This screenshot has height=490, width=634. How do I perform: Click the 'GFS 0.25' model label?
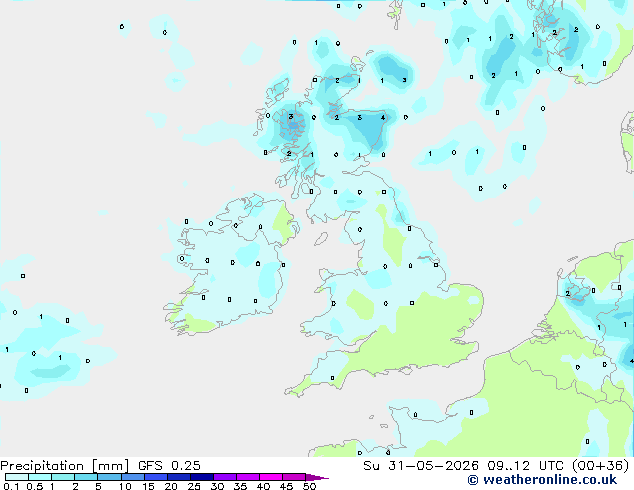pyautogui.click(x=169, y=466)
